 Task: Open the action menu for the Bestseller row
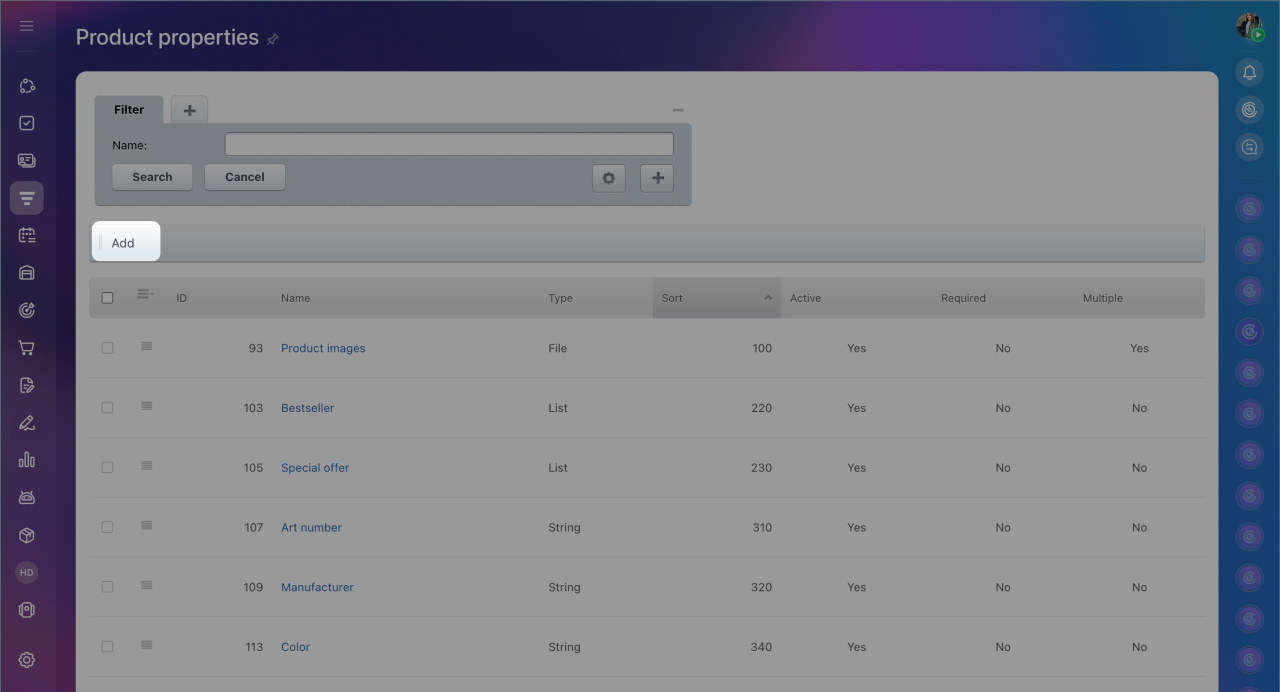[146, 406]
